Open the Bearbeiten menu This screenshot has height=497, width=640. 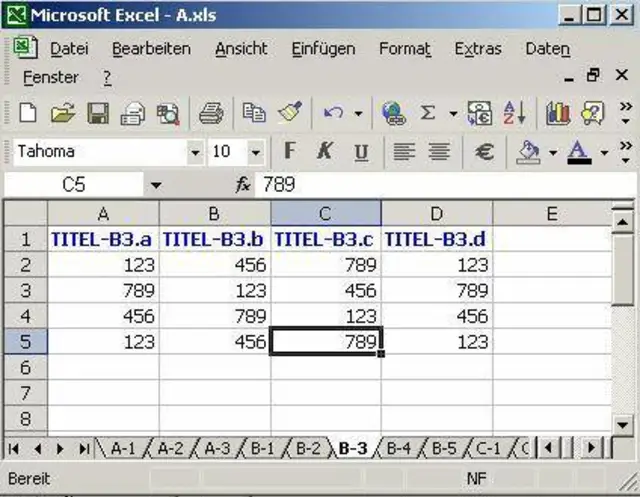pos(151,49)
